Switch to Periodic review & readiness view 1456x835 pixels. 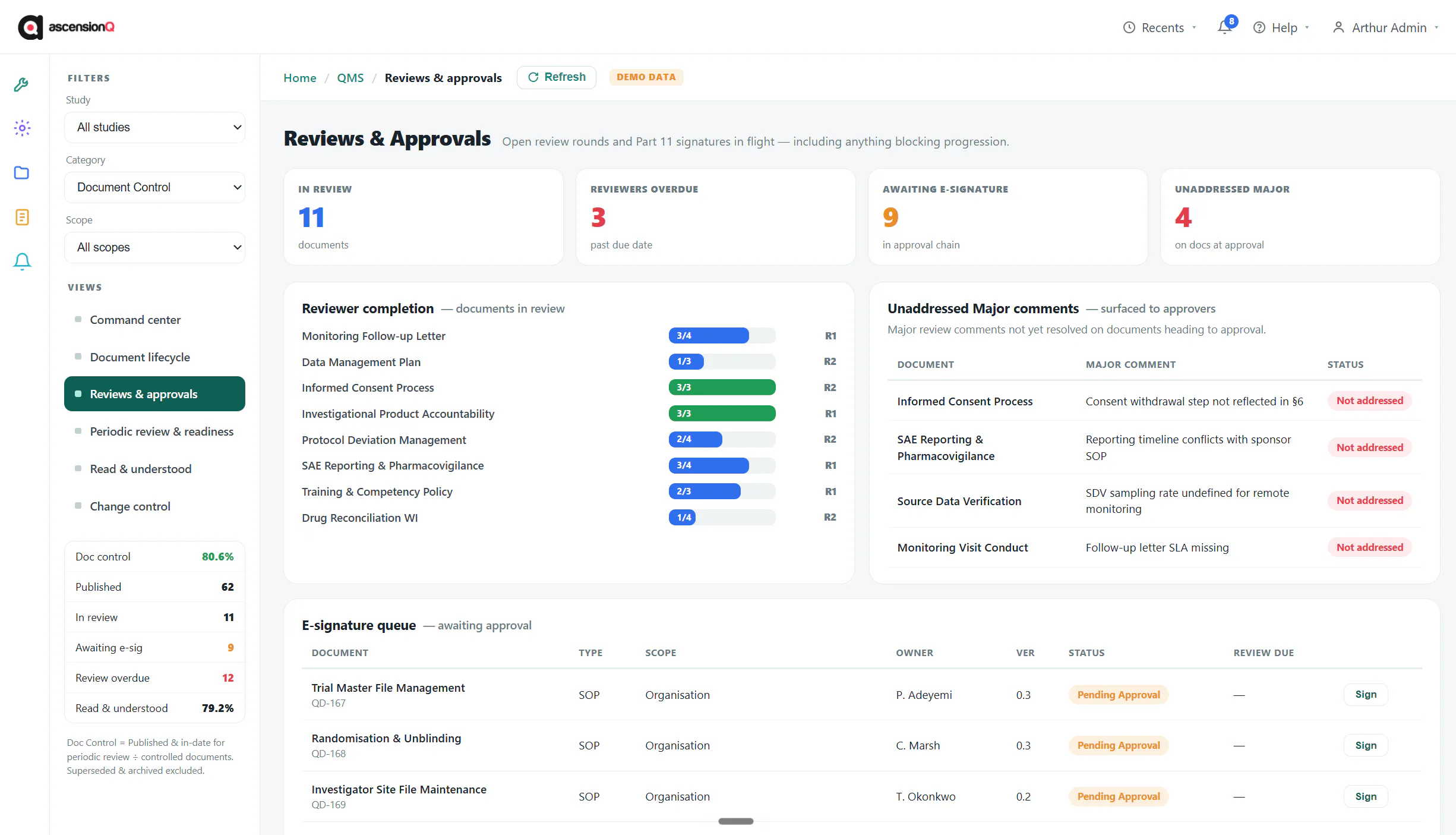coord(154,431)
